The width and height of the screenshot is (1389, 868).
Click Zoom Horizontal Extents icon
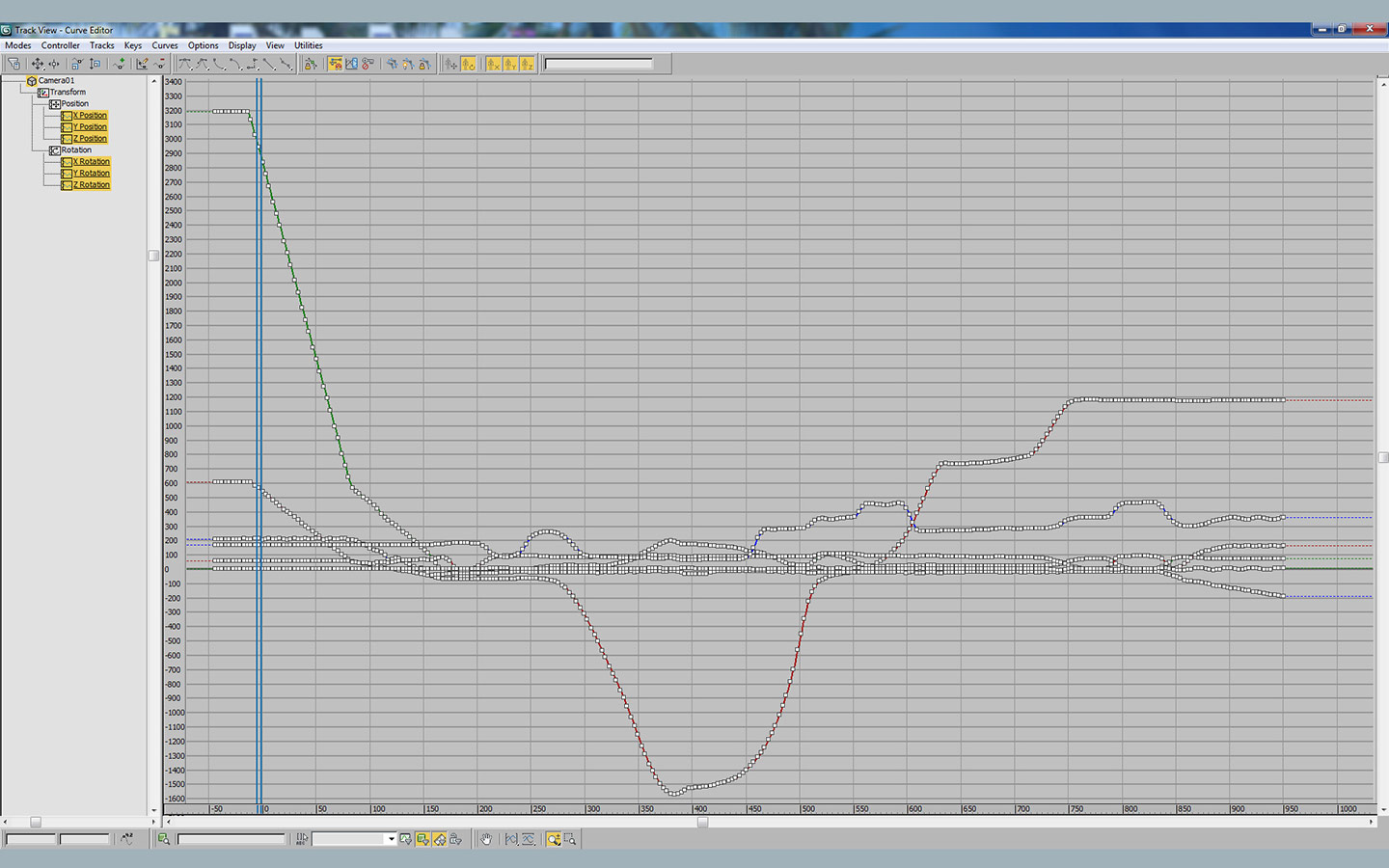click(x=511, y=839)
